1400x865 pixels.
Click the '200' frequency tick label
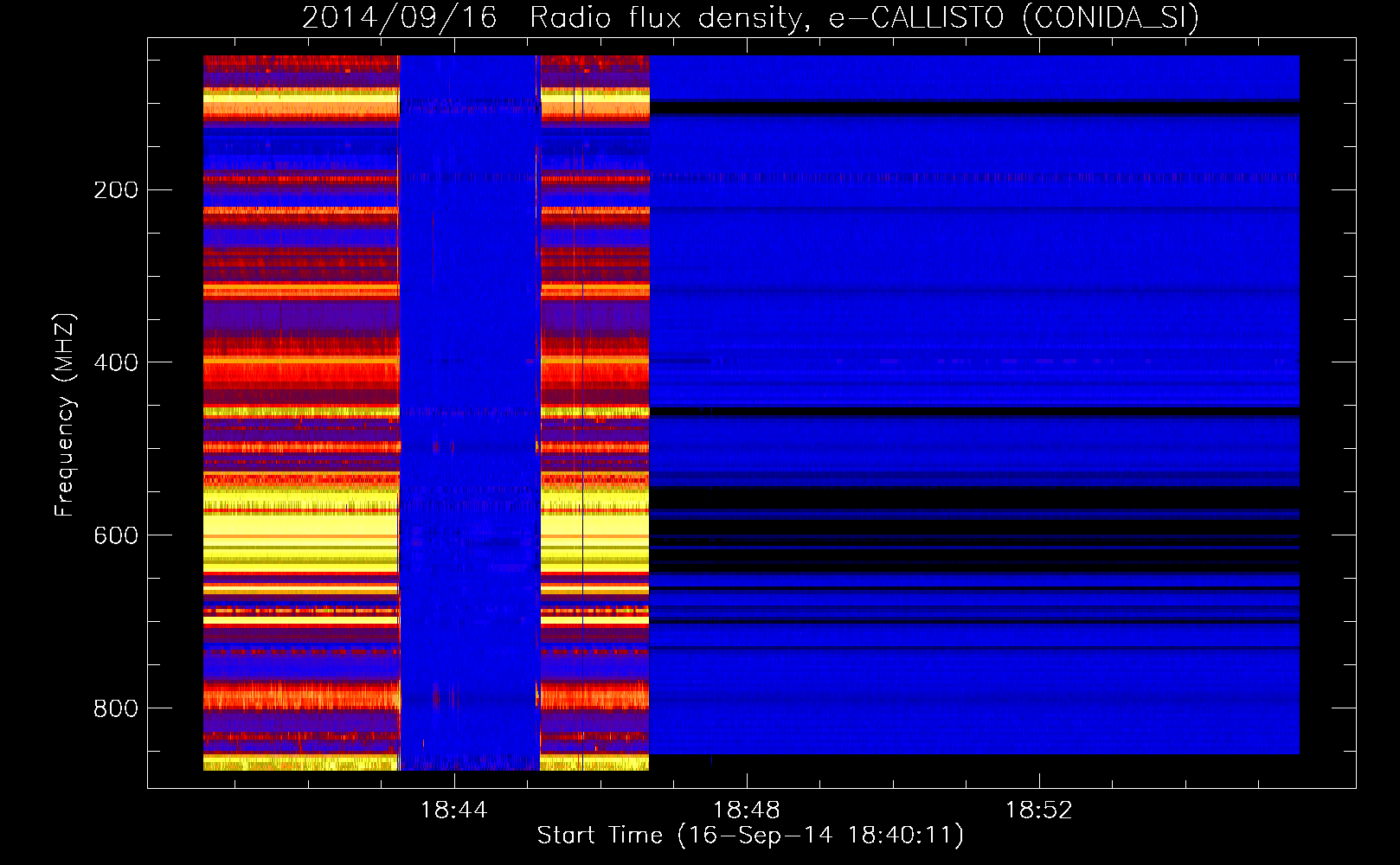coord(116,189)
